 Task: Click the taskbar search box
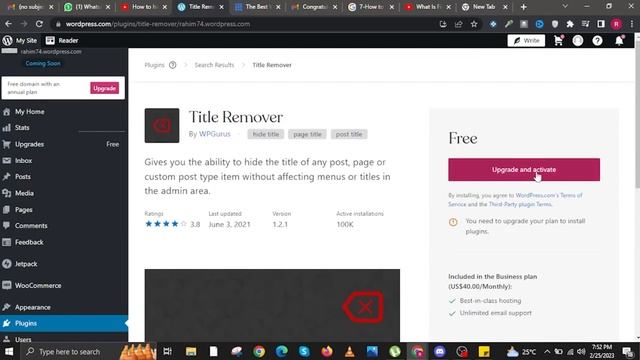coord(88,351)
